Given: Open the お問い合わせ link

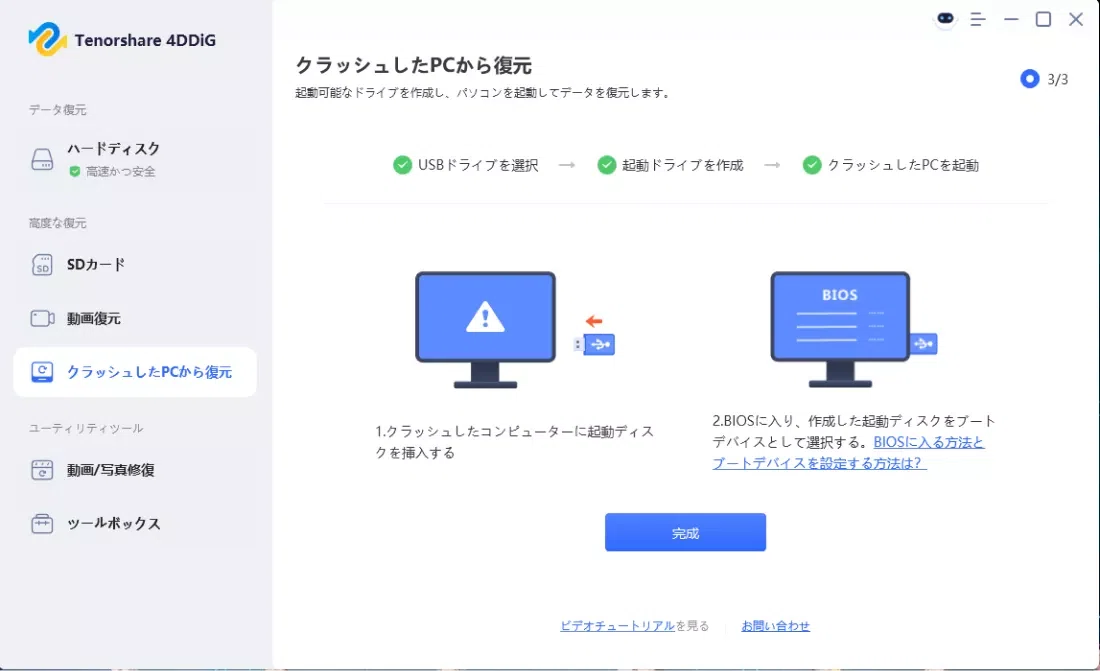Looking at the screenshot, I should point(776,625).
